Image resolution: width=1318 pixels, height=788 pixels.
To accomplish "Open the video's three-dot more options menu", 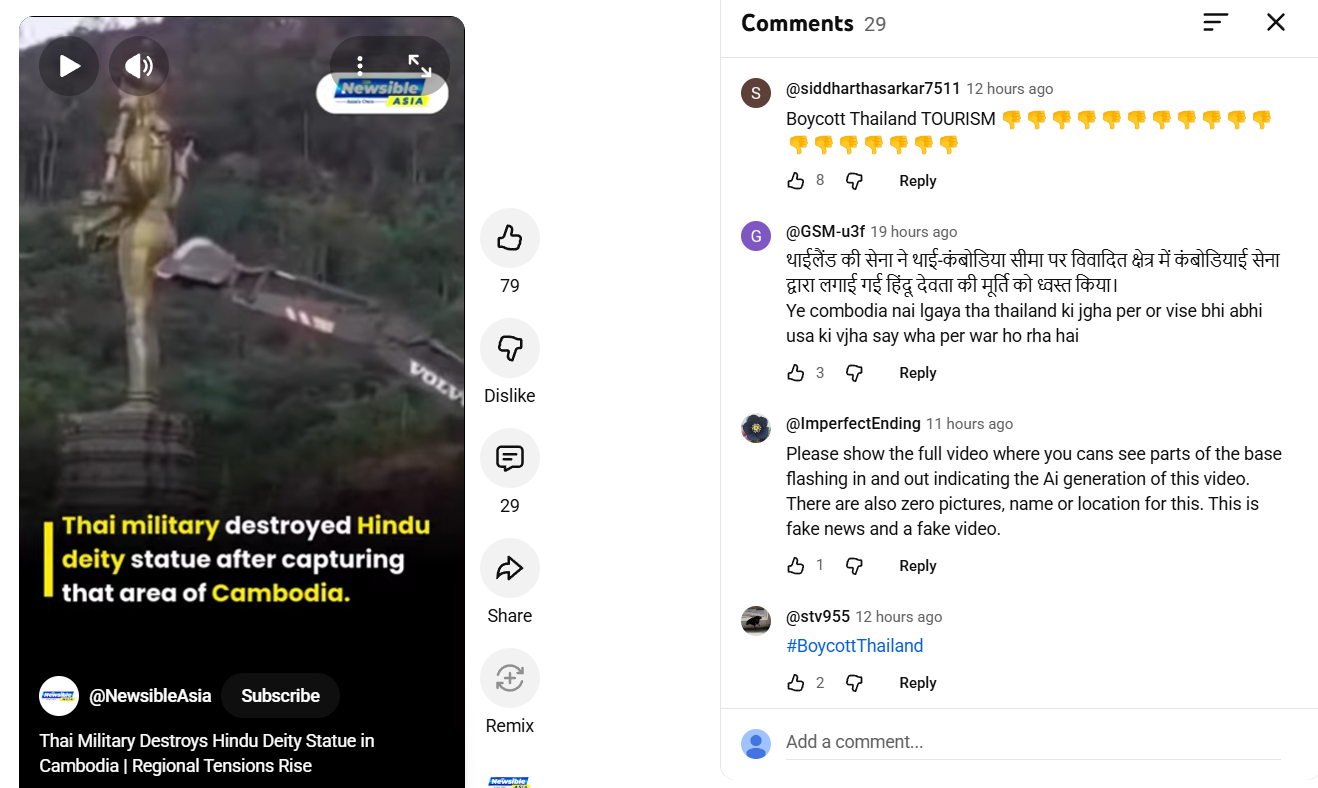I will pos(360,66).
